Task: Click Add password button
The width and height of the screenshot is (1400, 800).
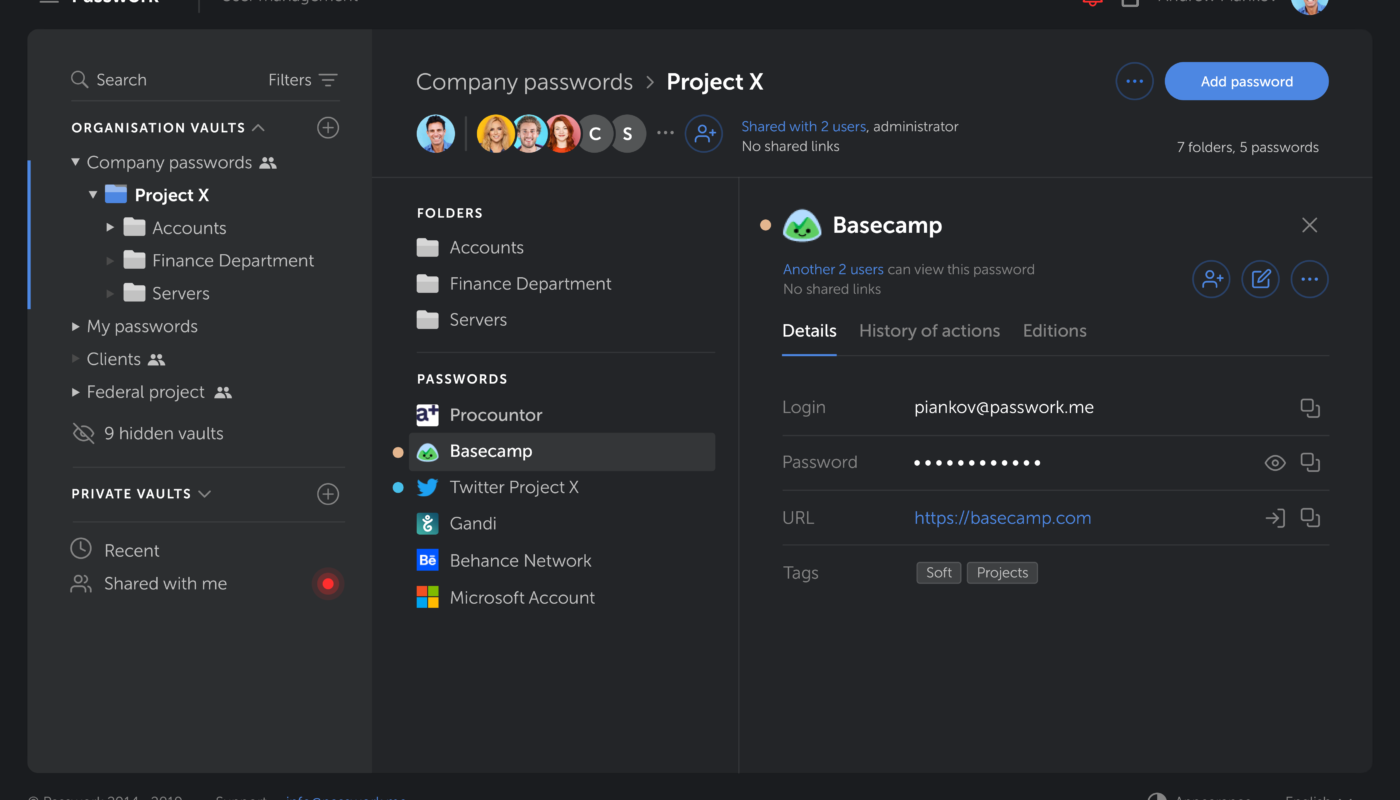Action: pos(1246,81)
